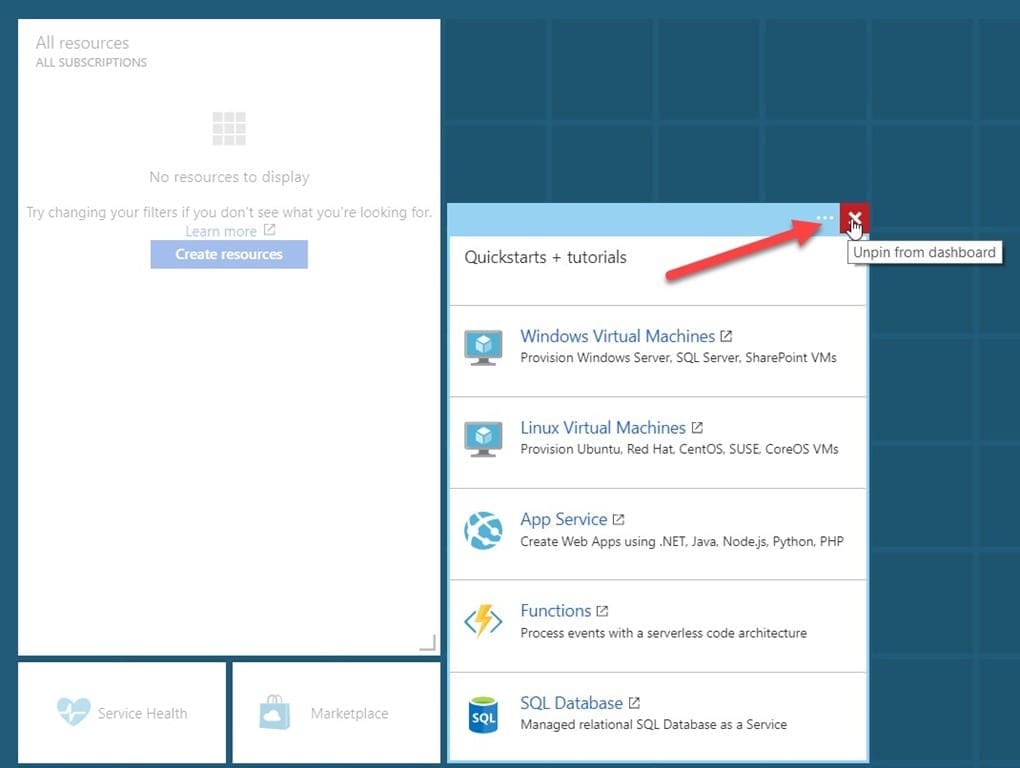Click the Create resources button
The image size is (1020, 768).
tap(229, 254)
